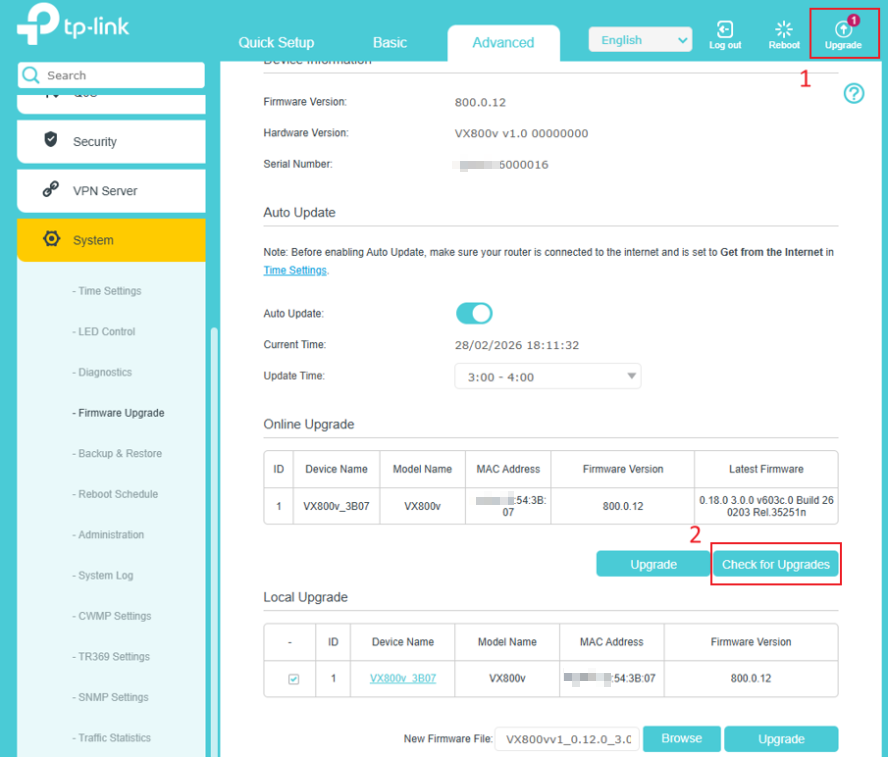Screen dimensions: 888x757
Task: Click the Security shield icon
Action: (x=51, y=140)
